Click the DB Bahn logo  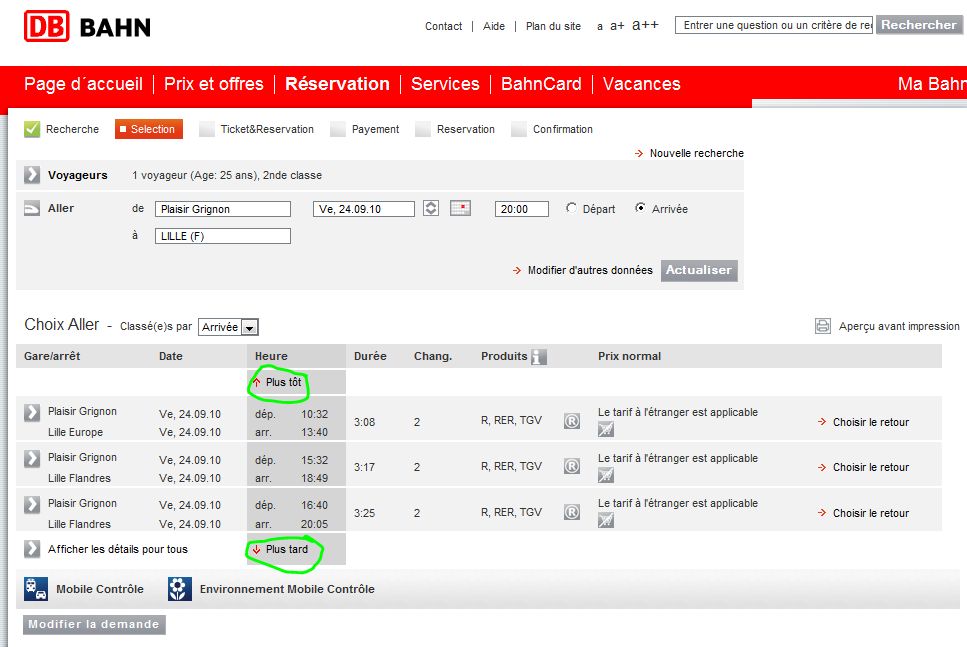(87, 27)
